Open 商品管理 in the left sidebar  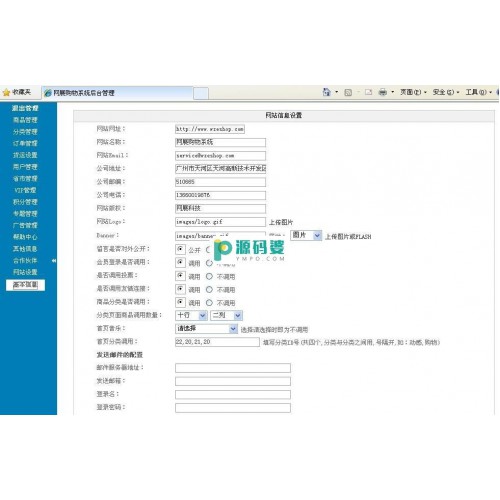25,120
